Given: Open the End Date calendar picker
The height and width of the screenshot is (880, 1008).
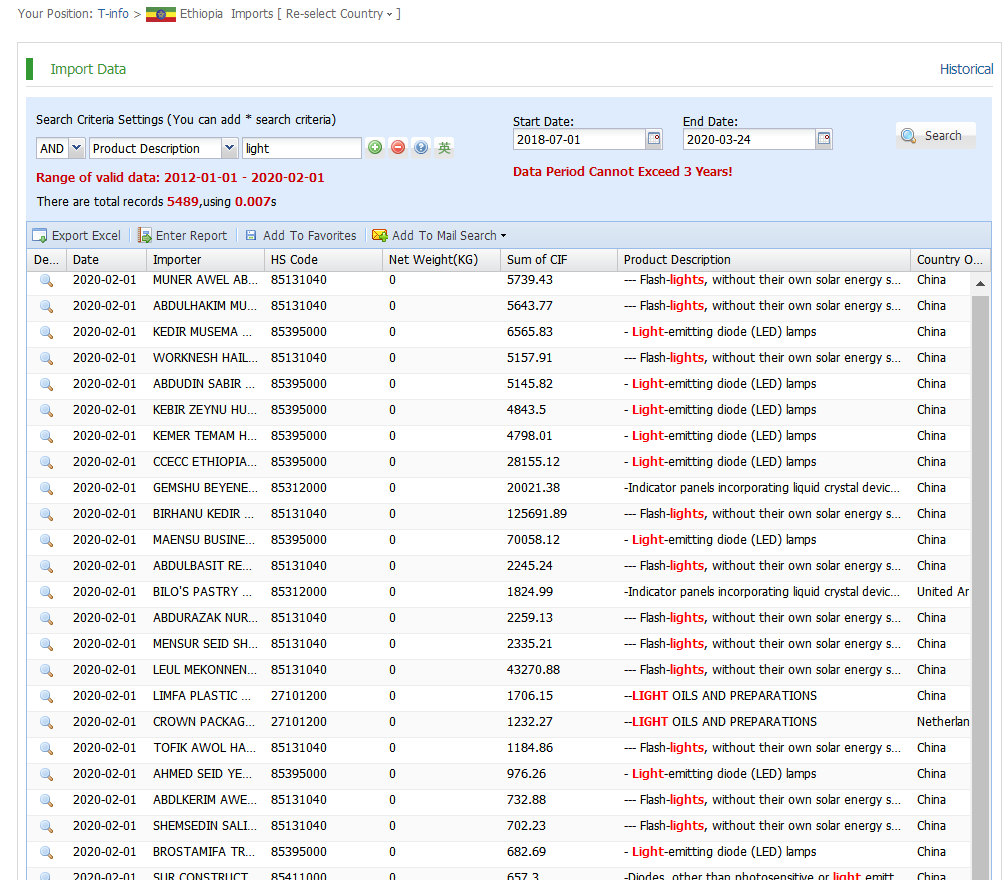Looking at the screenshot, I should point(824,139).
